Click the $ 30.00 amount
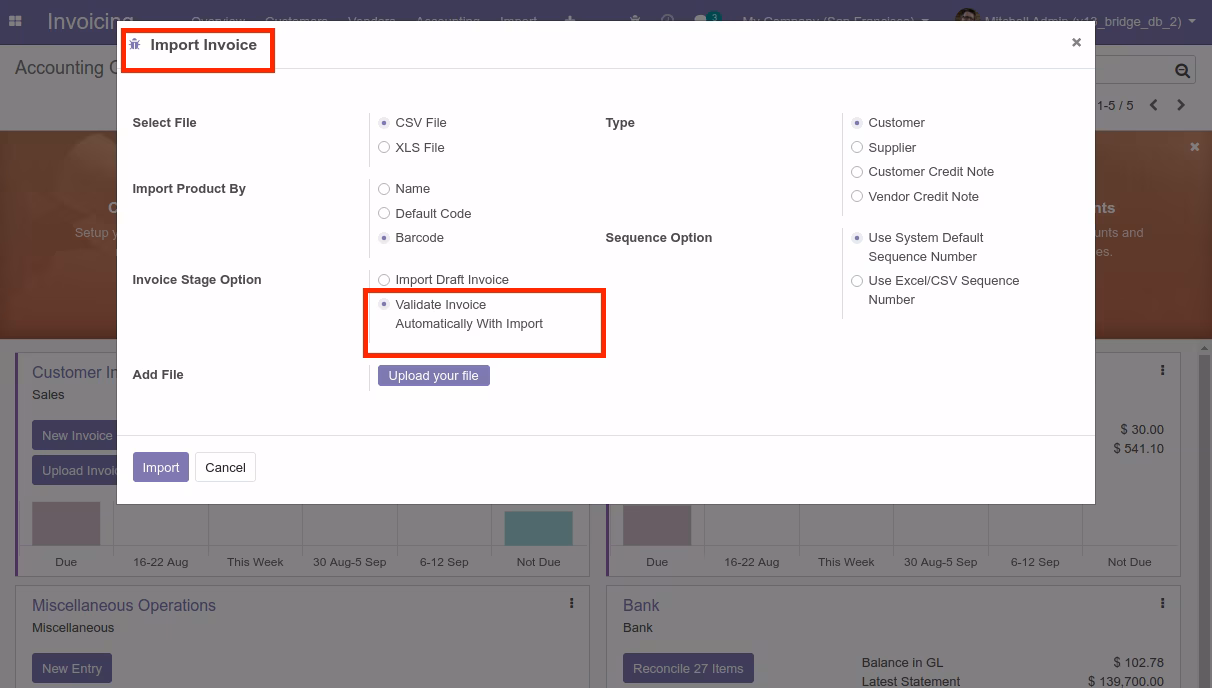Screen dimensions: 1212x688 pyautogui.click(x=1142, y=430)
